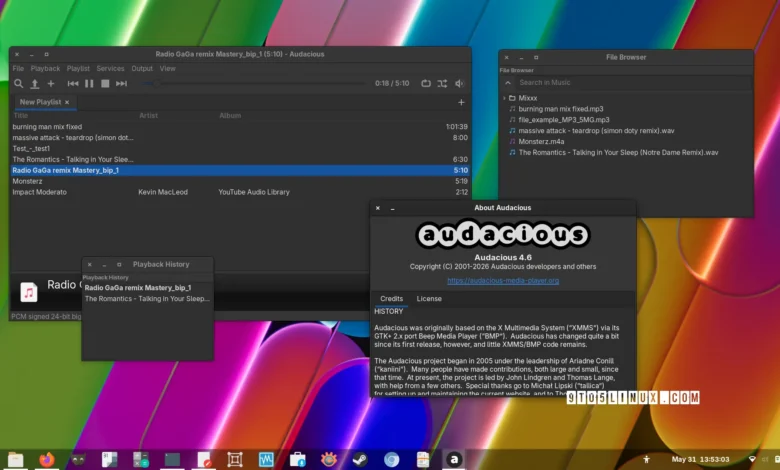This screenshot has height=470, width=780.
Task: Switch to the License tab
Action: [429, 299]
